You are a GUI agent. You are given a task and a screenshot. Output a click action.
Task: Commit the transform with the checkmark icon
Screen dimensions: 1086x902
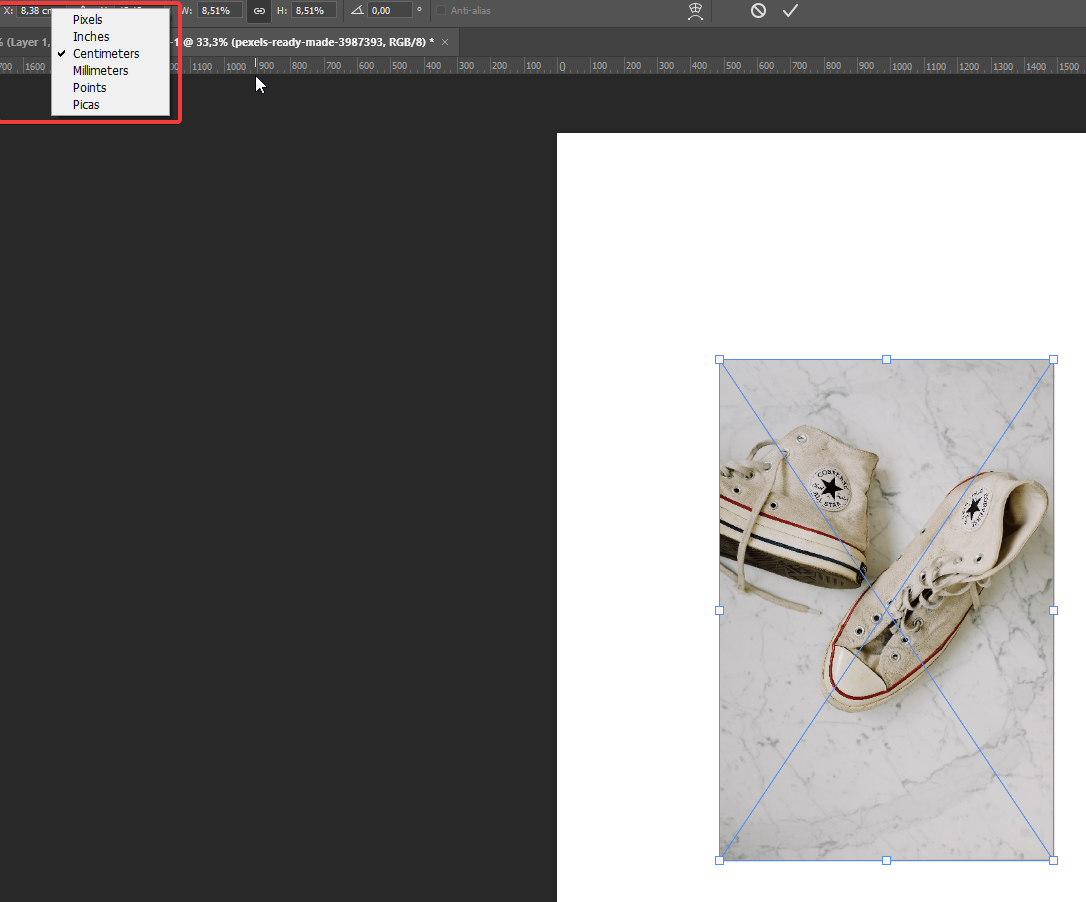pyautogui.click(x=790, y=10)
